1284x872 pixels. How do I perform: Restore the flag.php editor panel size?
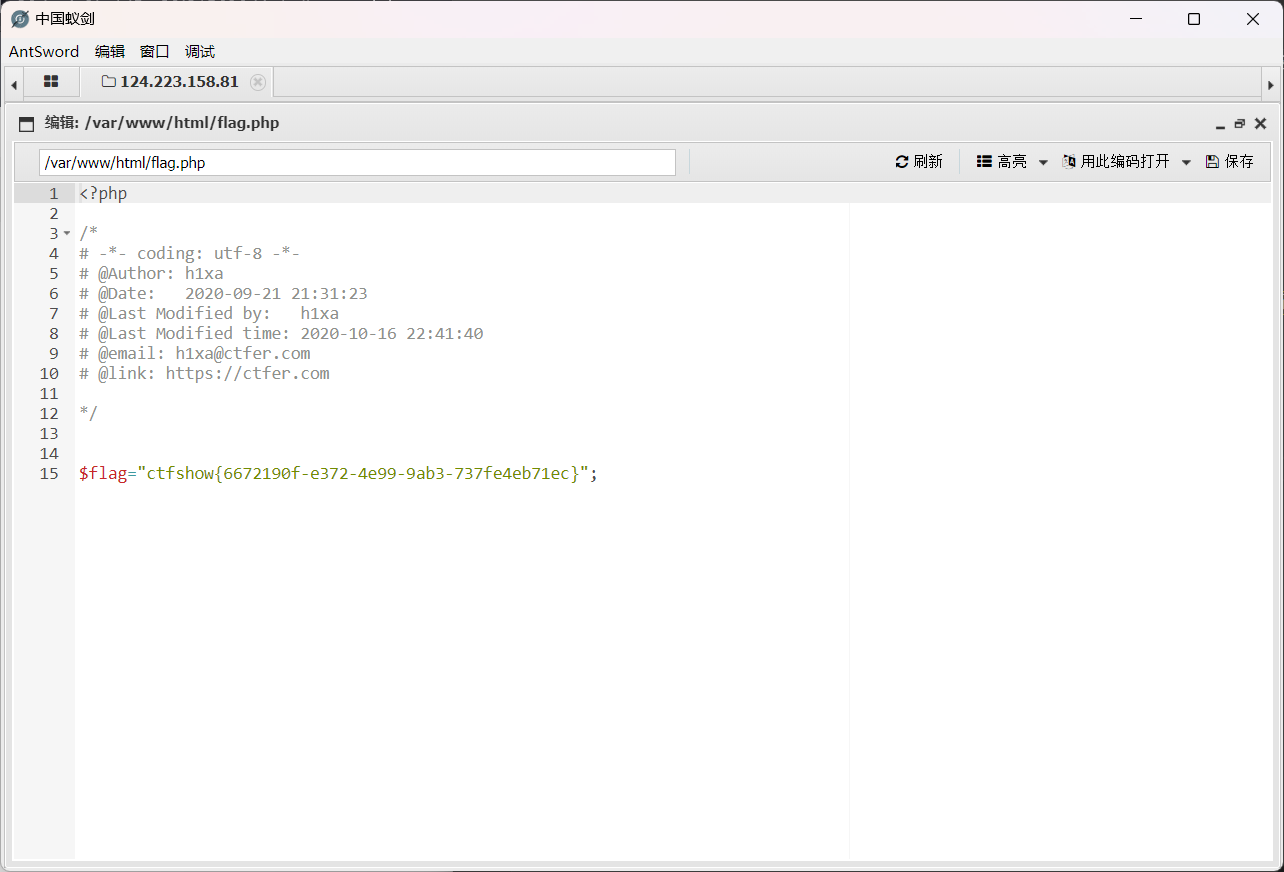coord(1240,124)
